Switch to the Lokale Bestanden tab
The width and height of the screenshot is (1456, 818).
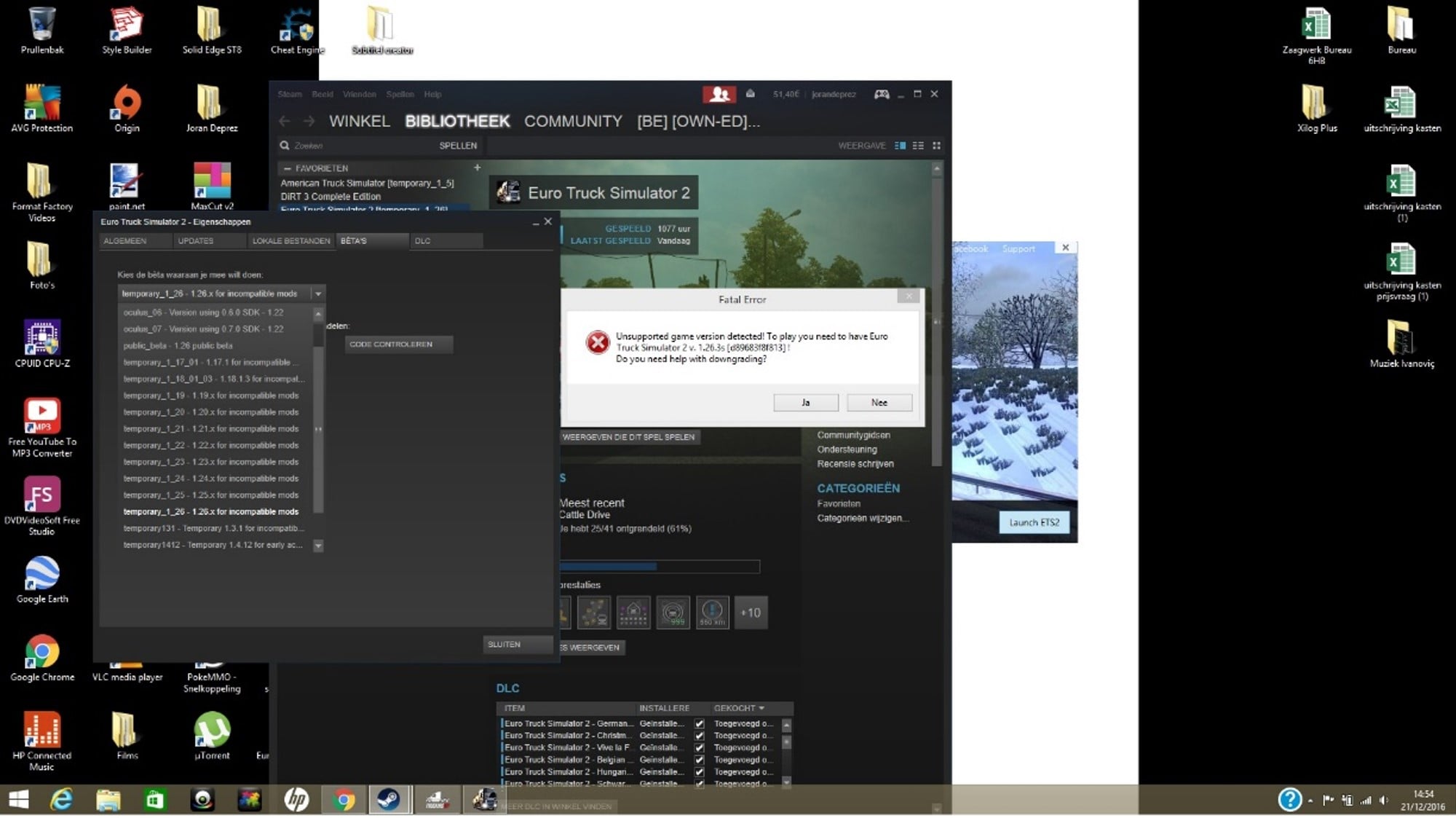(x=290, y=241)
